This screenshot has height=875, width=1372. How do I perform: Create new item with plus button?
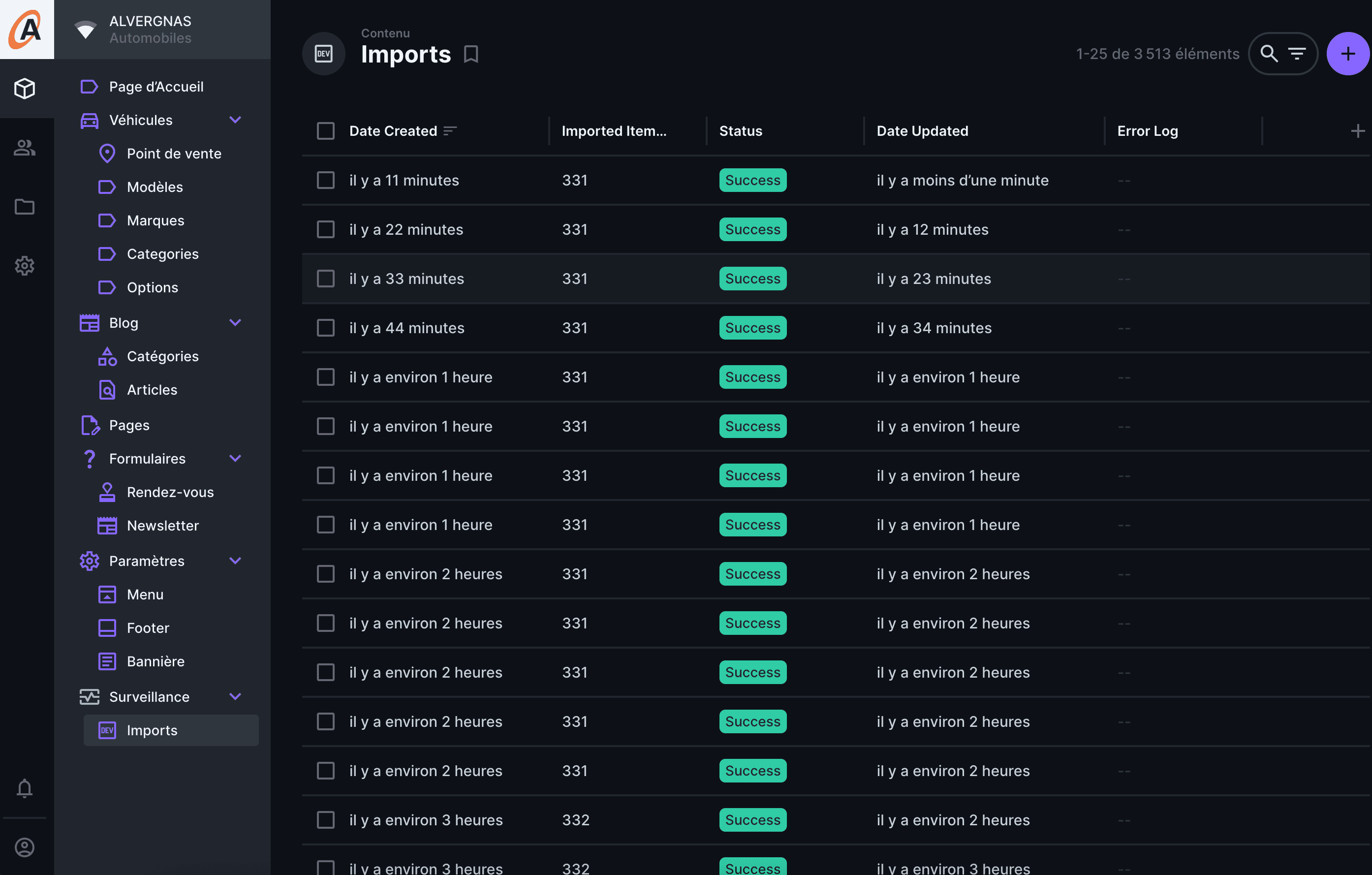coord(1347,54)
